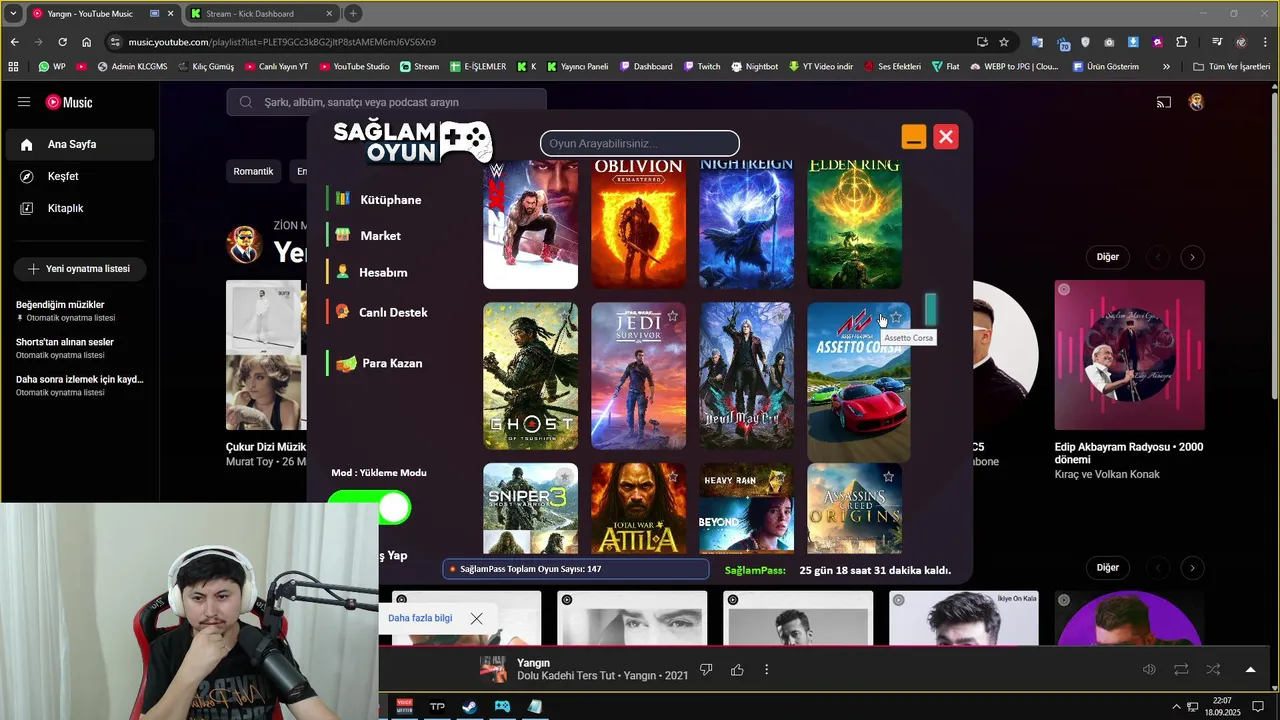Select the Romantik filter chip

[253, 171]
